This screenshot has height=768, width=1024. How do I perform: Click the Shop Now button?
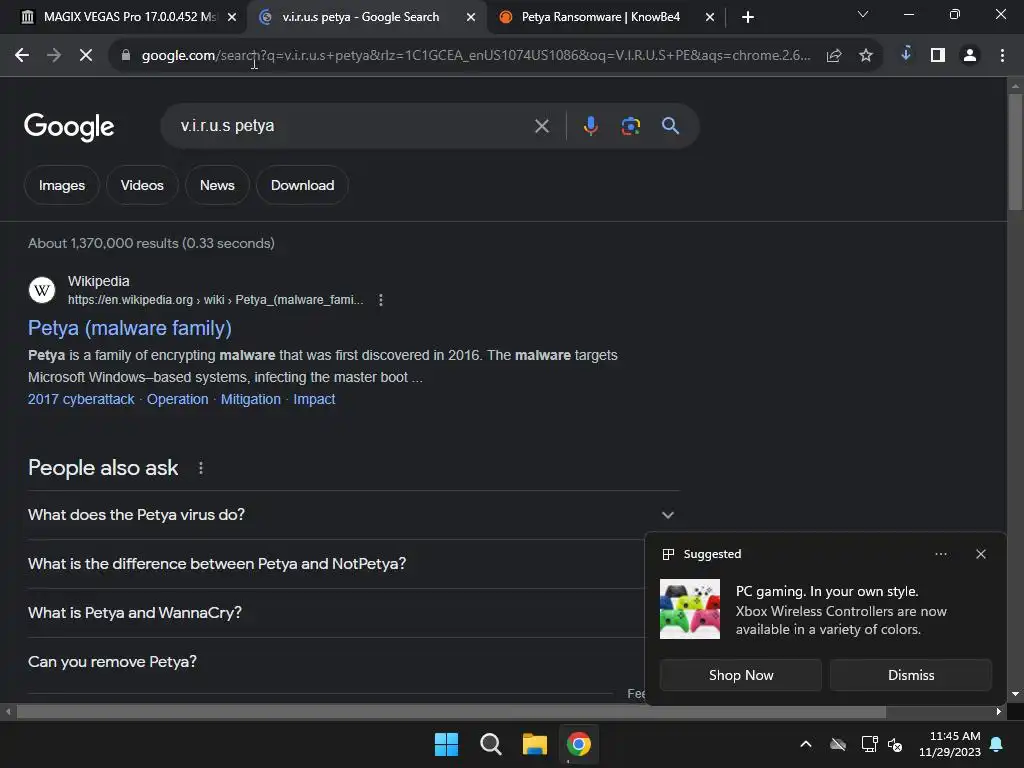tap(741, 675)
